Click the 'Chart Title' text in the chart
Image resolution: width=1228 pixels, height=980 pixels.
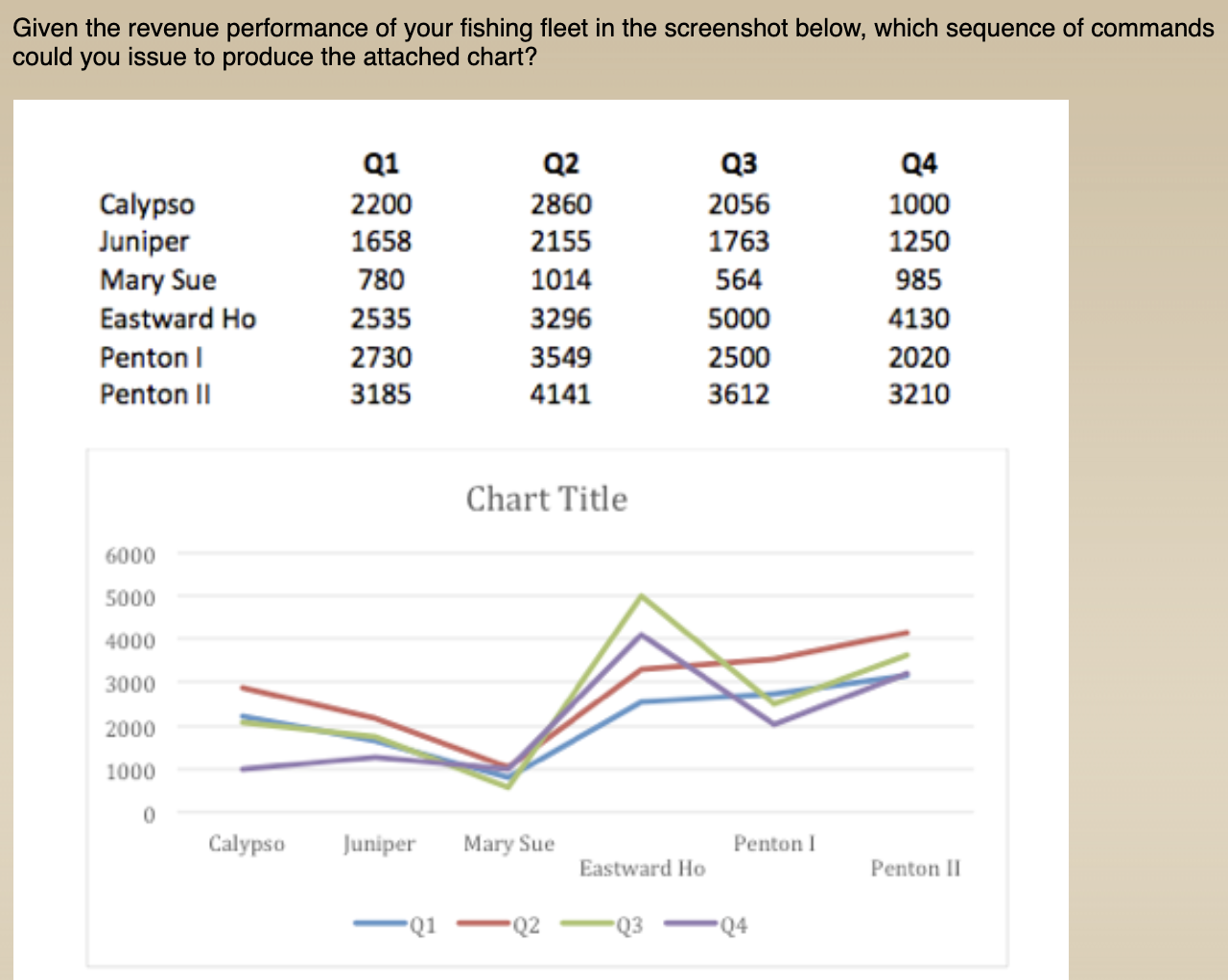pyautogui.click(x=547, y=500)
